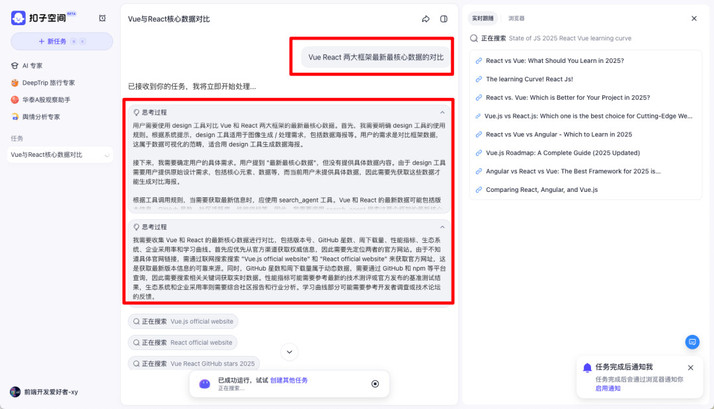Open 'Comparing React, Angular, and Vue.js' result
This screenshot has width=714, height=409.
541,190
